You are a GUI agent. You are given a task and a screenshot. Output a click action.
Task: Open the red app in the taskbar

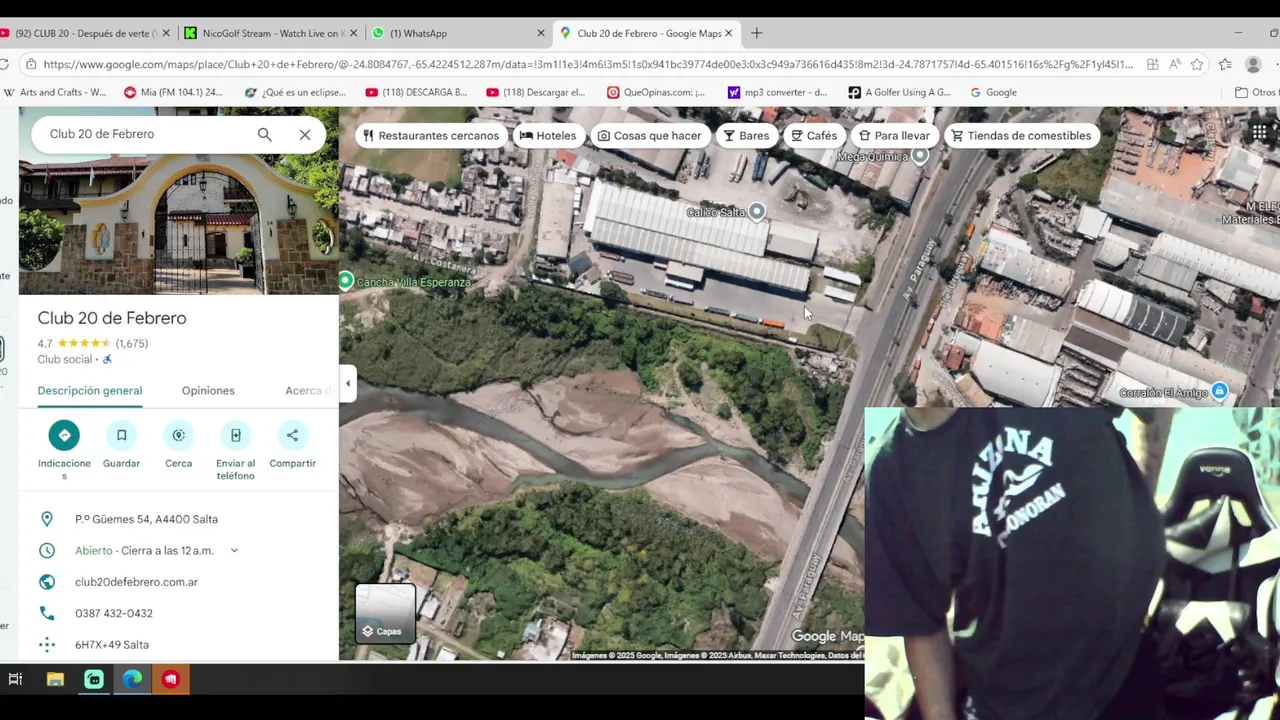(x=171, y=680)
